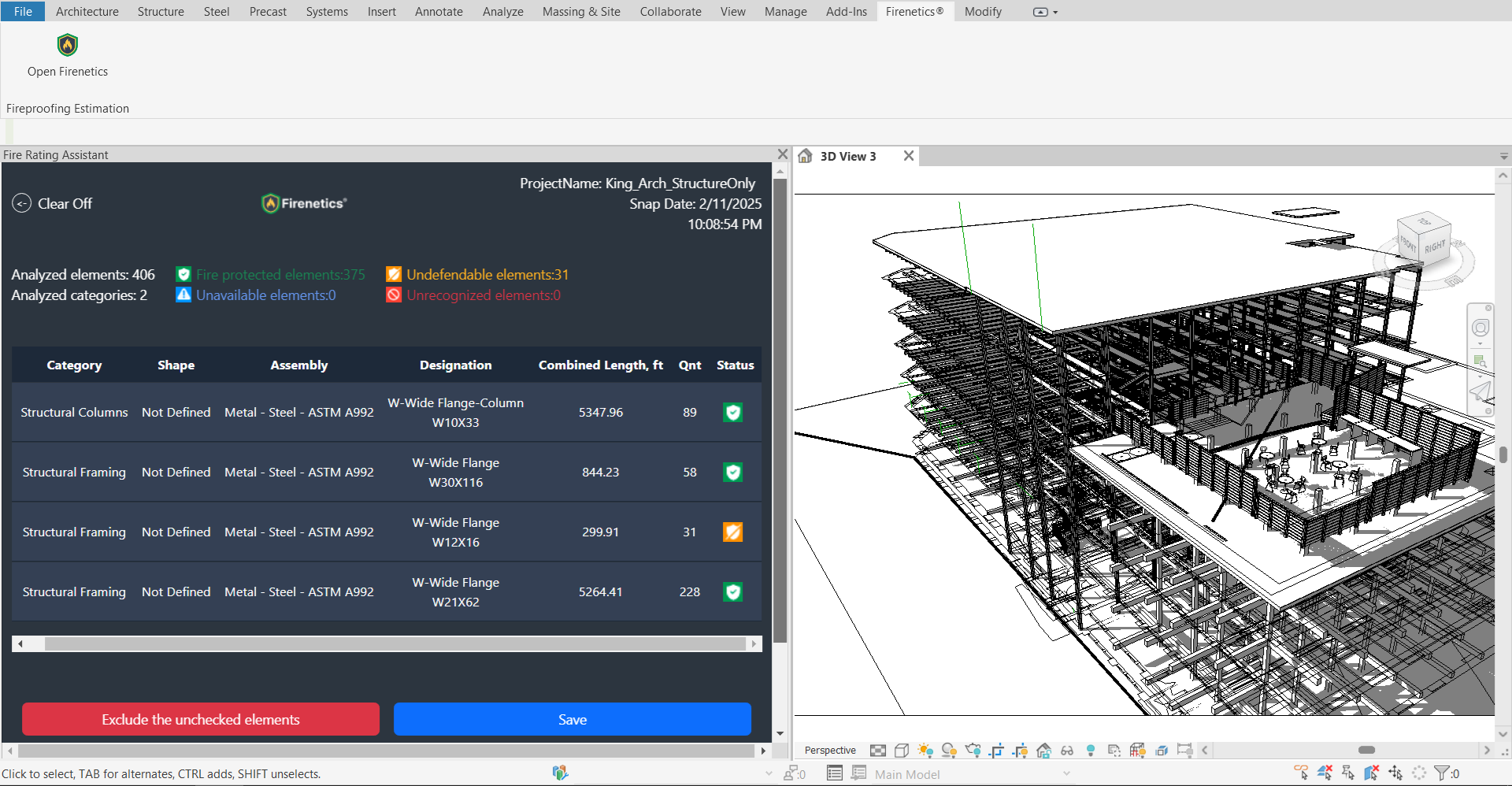Image resolution: width=1512 pixels, height=786 pixels.
Task: Click the Temporary Hide/Isolate glasses icon
Action: (x=1067, y=751)
